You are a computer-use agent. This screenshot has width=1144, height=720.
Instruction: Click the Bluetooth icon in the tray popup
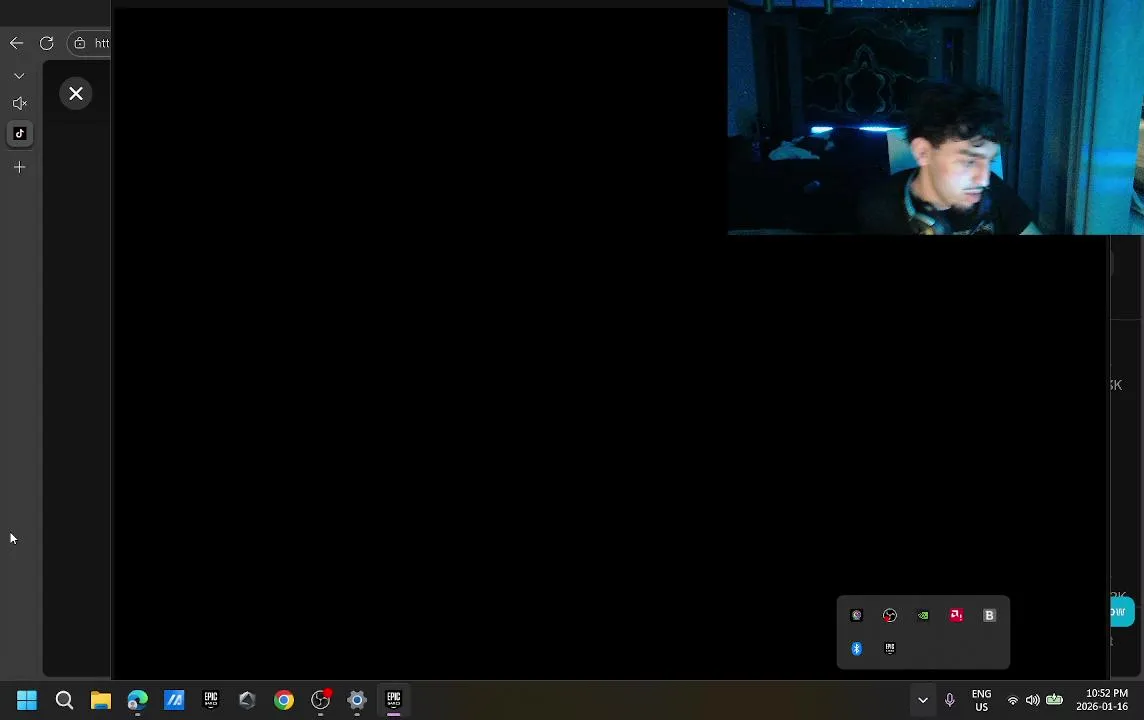point(857,649)
